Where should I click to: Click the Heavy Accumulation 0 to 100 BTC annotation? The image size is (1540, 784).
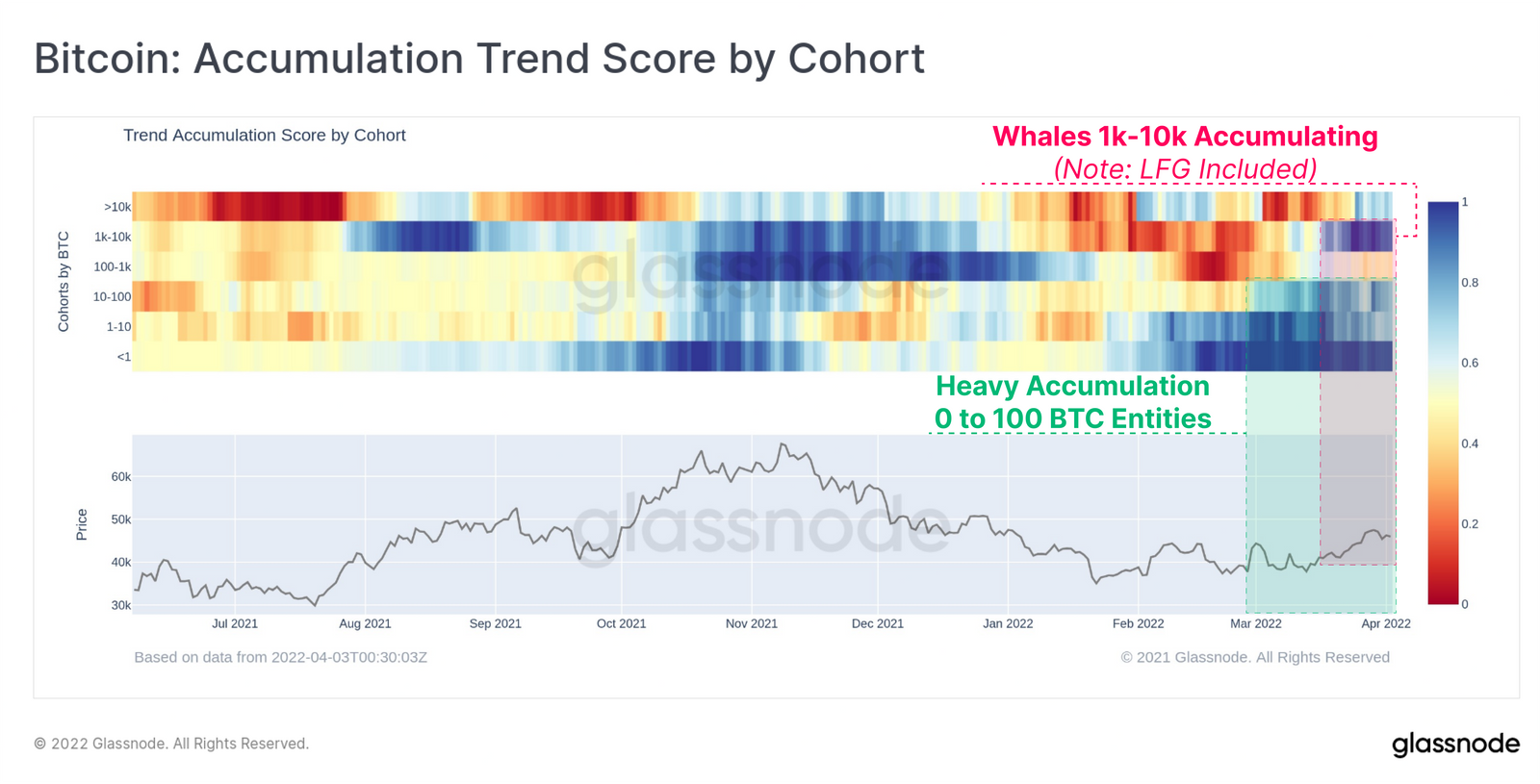coord(1072,402)
